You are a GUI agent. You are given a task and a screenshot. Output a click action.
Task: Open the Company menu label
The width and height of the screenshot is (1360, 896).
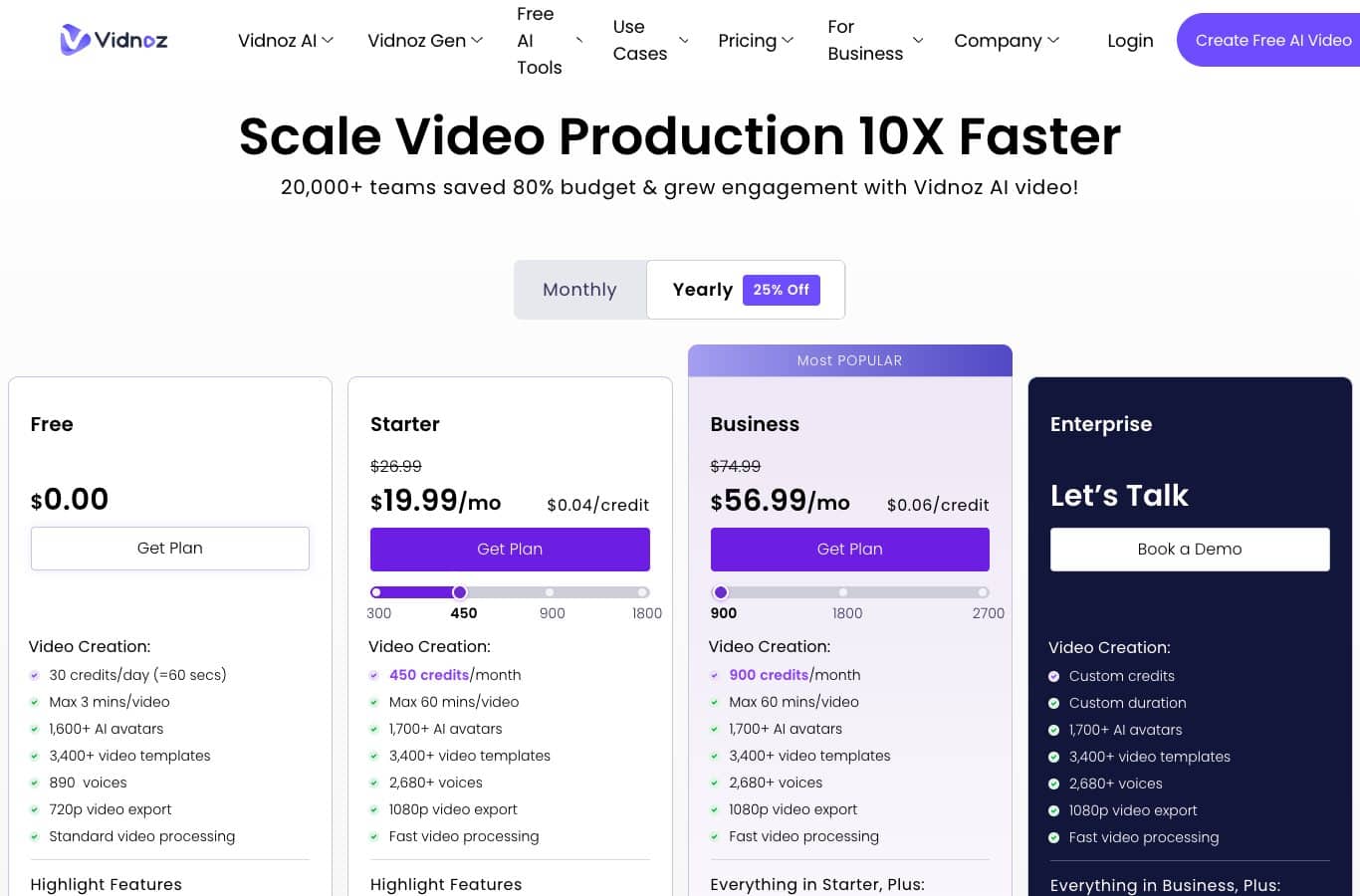click(998, 41)
